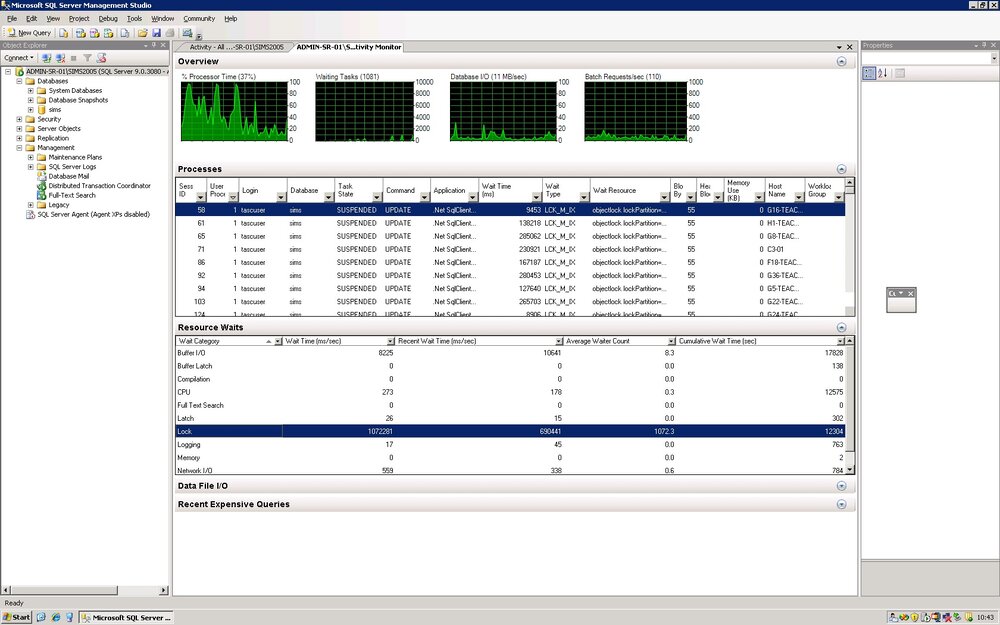Click Refresh icon in Object Explorer toolbar
This screenshot has height=625, width=1000.
point(101,58)
